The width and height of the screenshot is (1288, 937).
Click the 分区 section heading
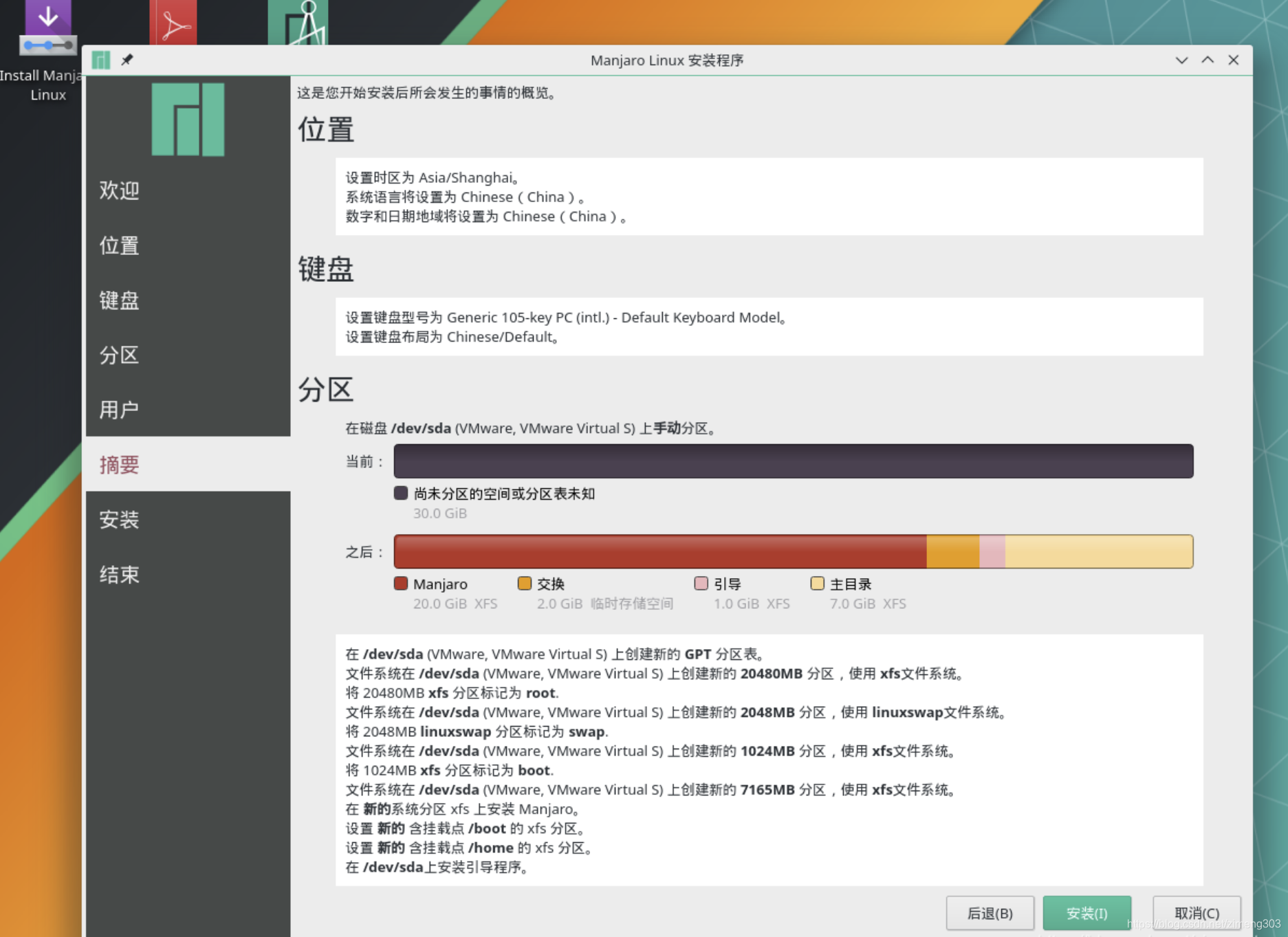point(326,390)
